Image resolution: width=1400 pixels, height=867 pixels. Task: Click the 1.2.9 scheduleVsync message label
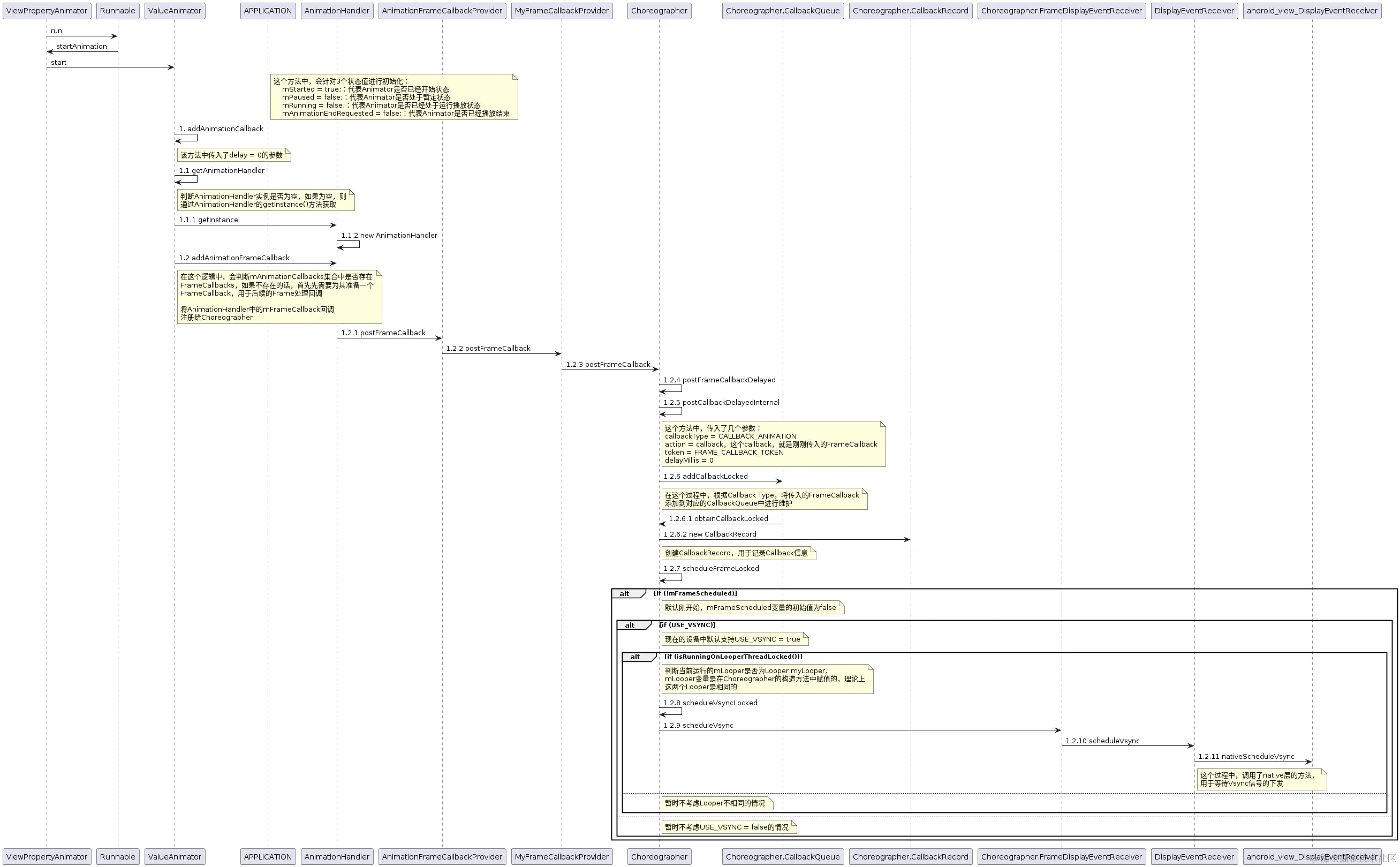pyautogui.click(x=698, y=726)
